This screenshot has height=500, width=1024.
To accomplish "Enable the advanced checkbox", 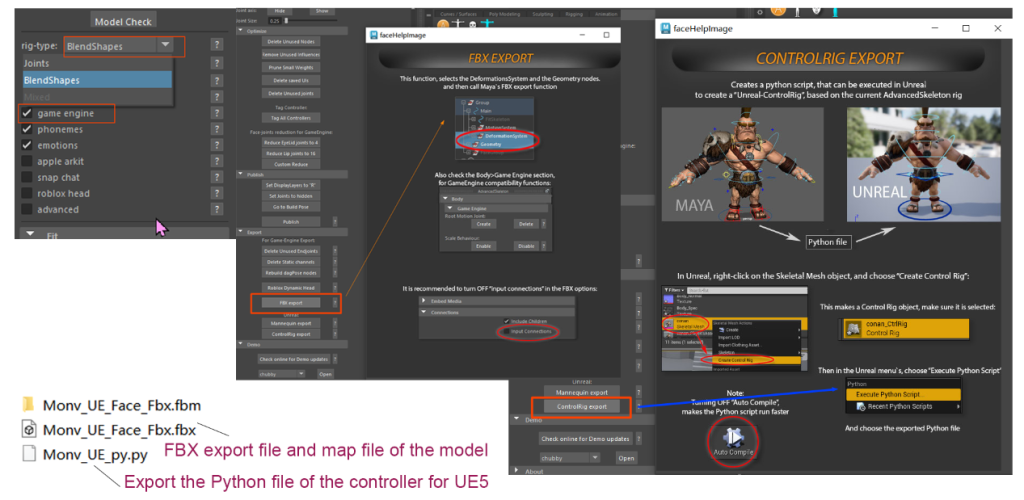I will pos(27,210).
